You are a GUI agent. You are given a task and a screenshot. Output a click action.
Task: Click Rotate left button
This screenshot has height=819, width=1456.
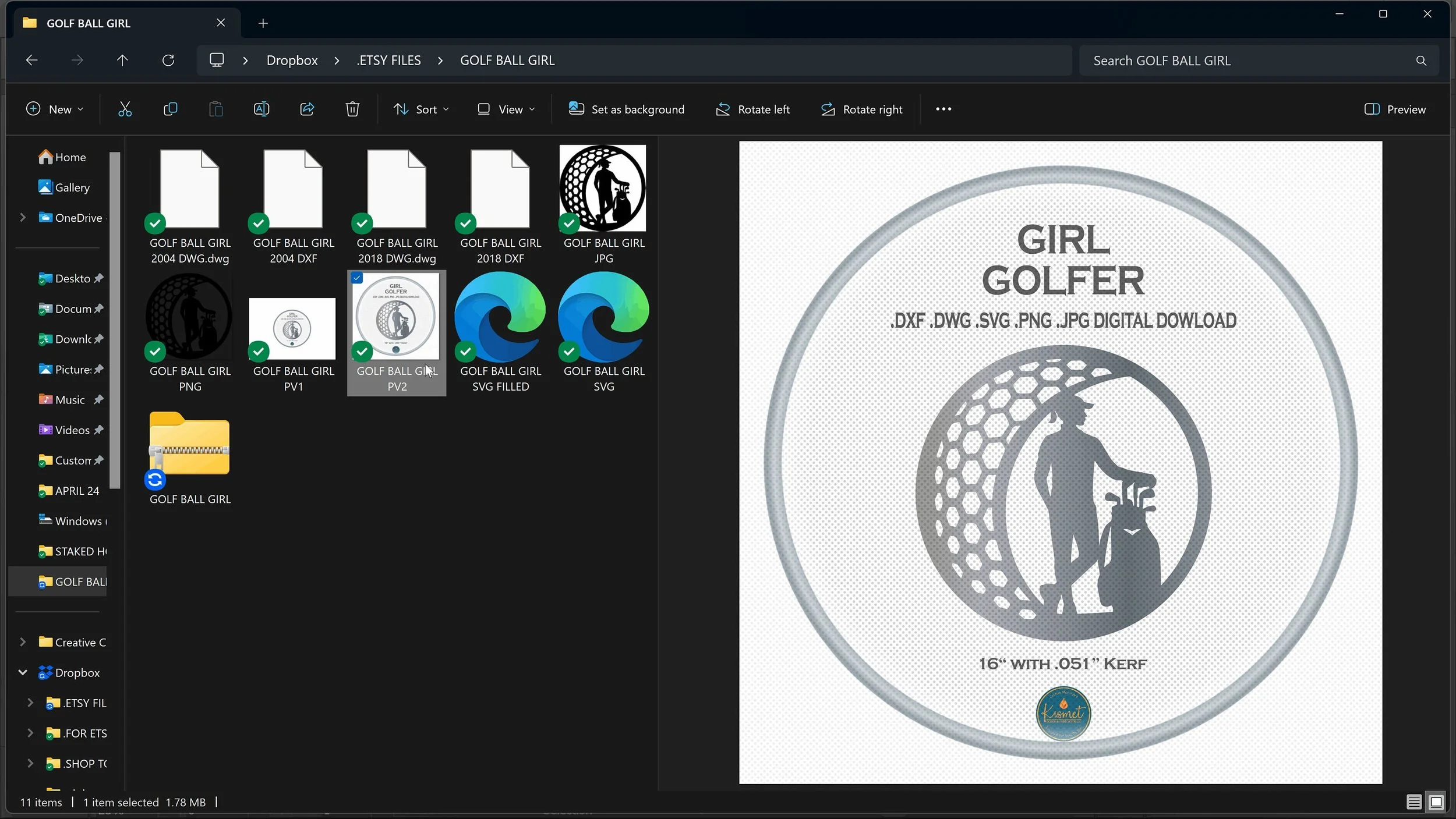point(752,109)
